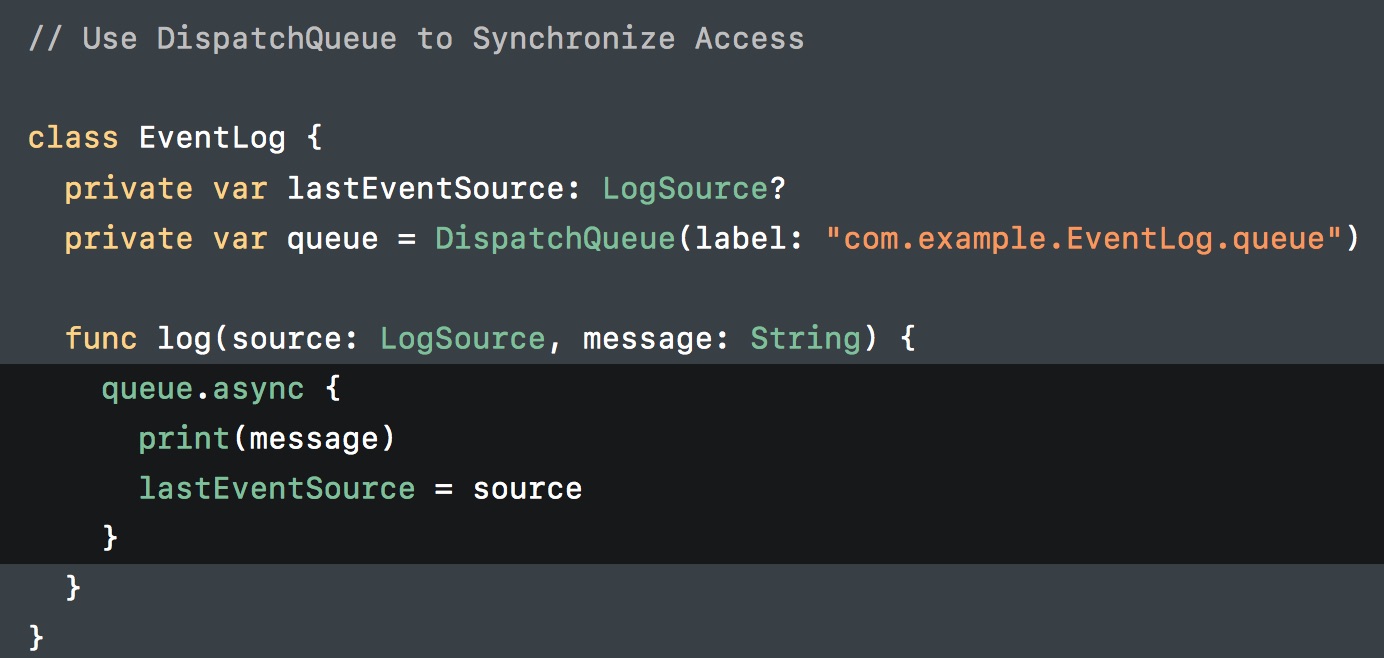Click the DispatchQueue initializer call

tap(555, 239)
